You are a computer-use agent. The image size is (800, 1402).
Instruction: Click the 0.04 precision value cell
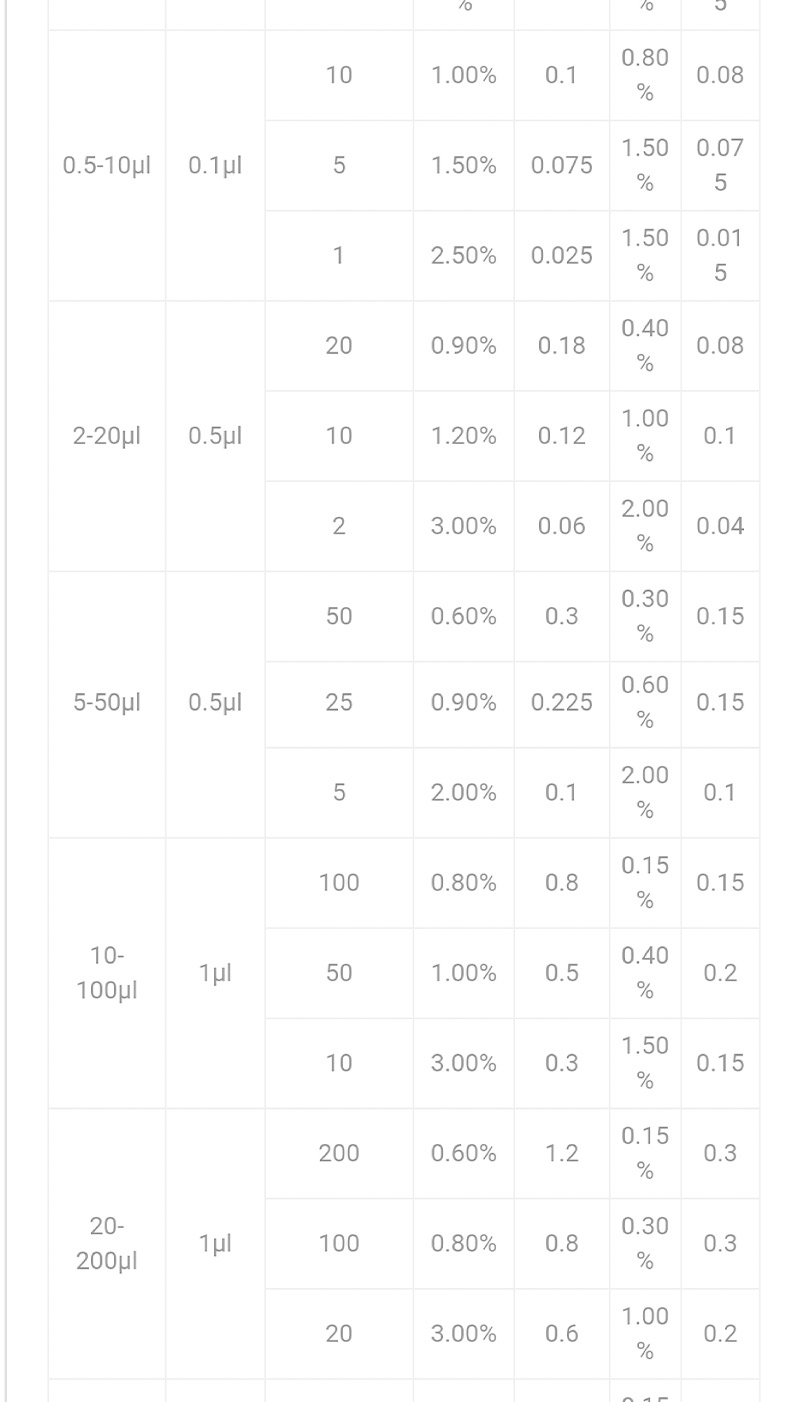click(x=720, y=526)
